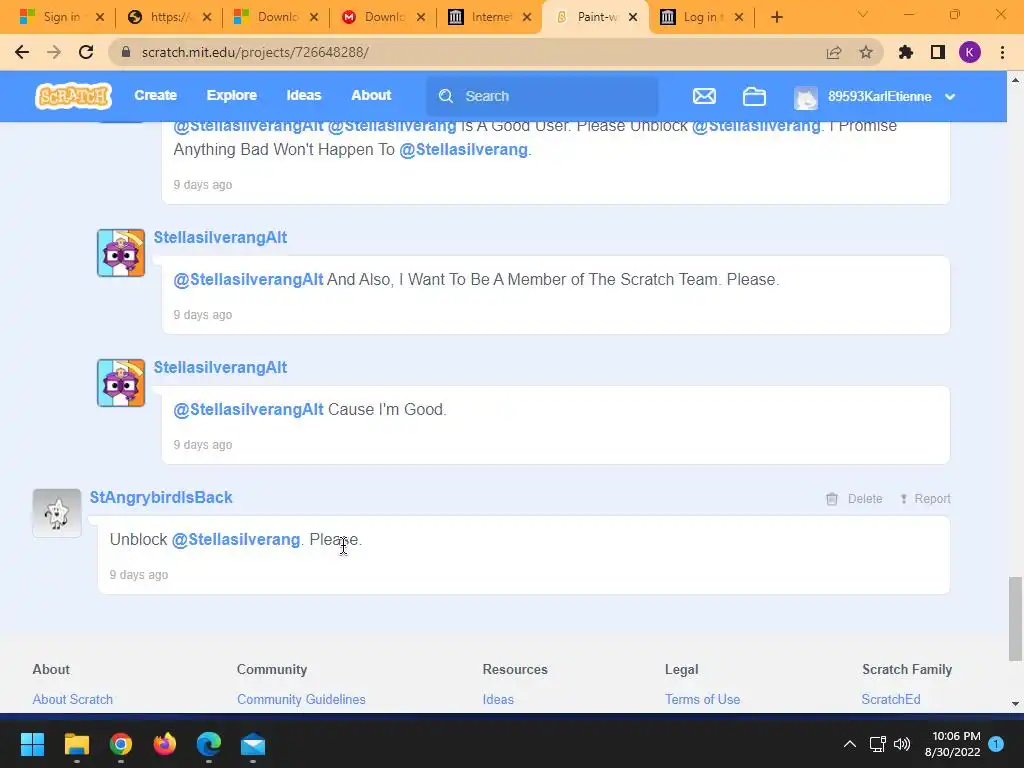Open the Ideas menu in the navbar
1024x768 pixels.
(304, 95)
